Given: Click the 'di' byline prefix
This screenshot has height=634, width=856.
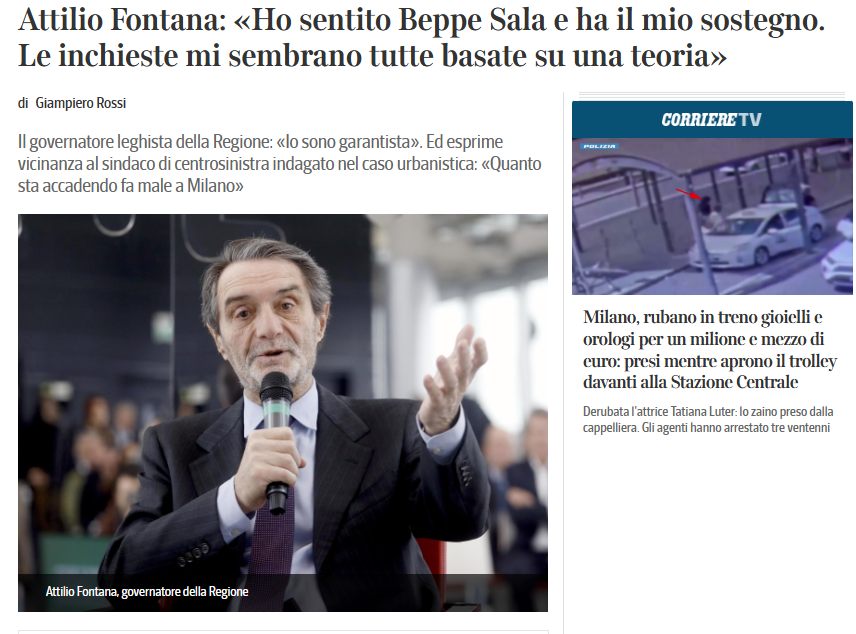Looking at the screenshot, I should pyautogui.click(x=23, y=103).
